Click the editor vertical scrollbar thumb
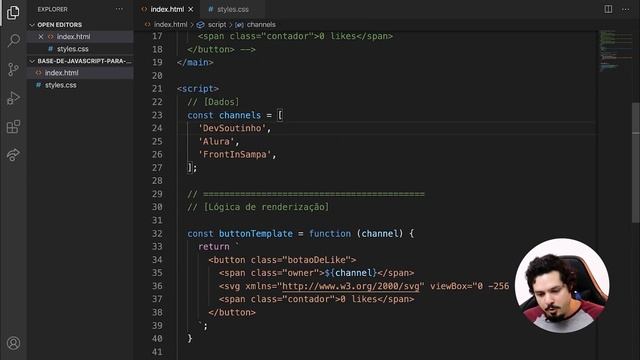The height and width of the screenshot is (360, 640). 636,162
